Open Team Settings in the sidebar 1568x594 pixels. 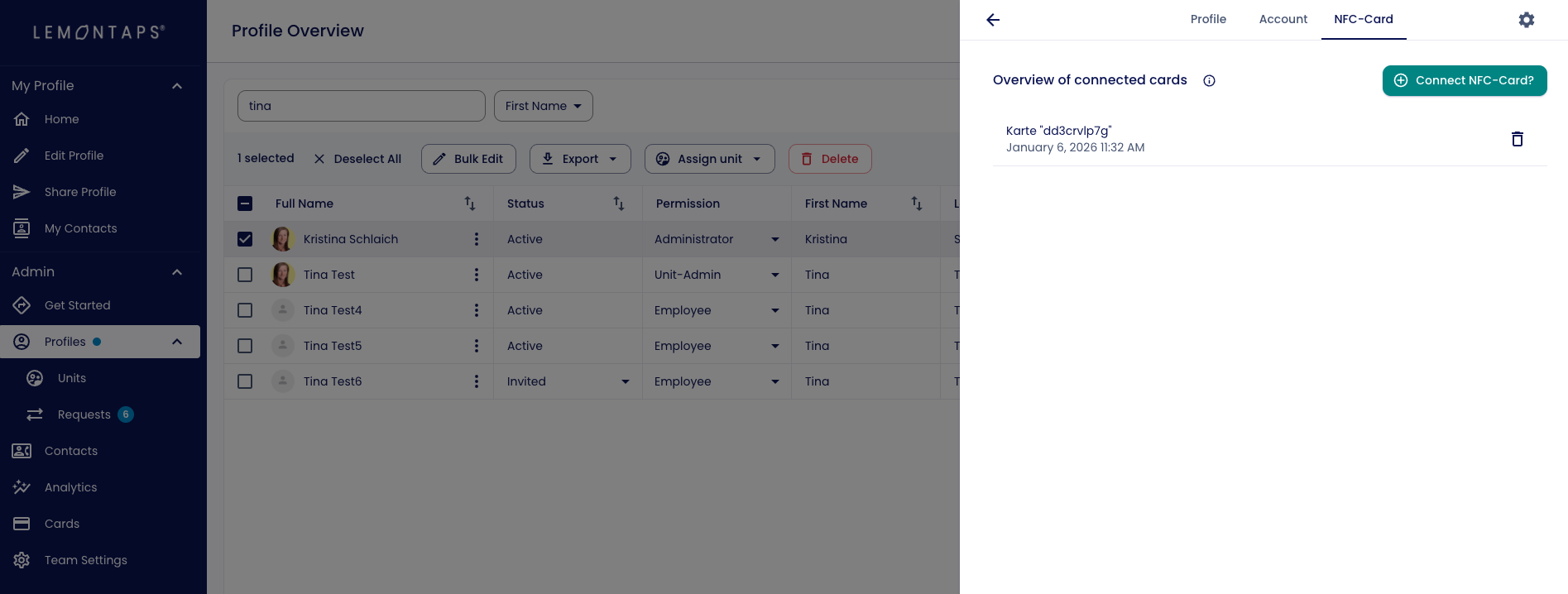click(x=85, y=560)
